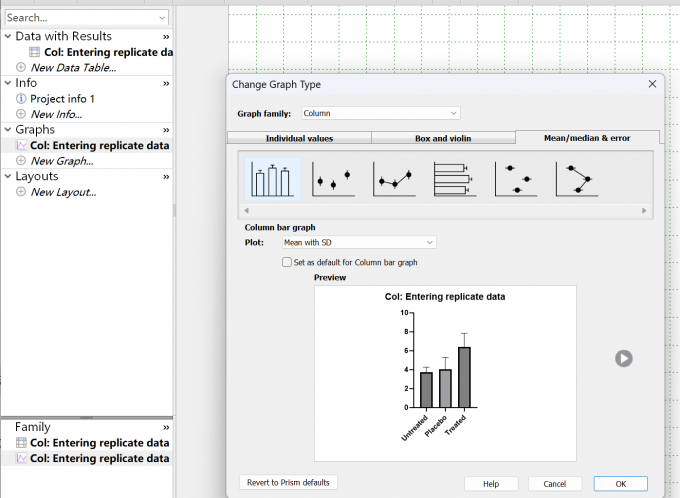This screenshot has width=680, height=498.
Task: Click the plus icon next to New Info
Action: 21,114
